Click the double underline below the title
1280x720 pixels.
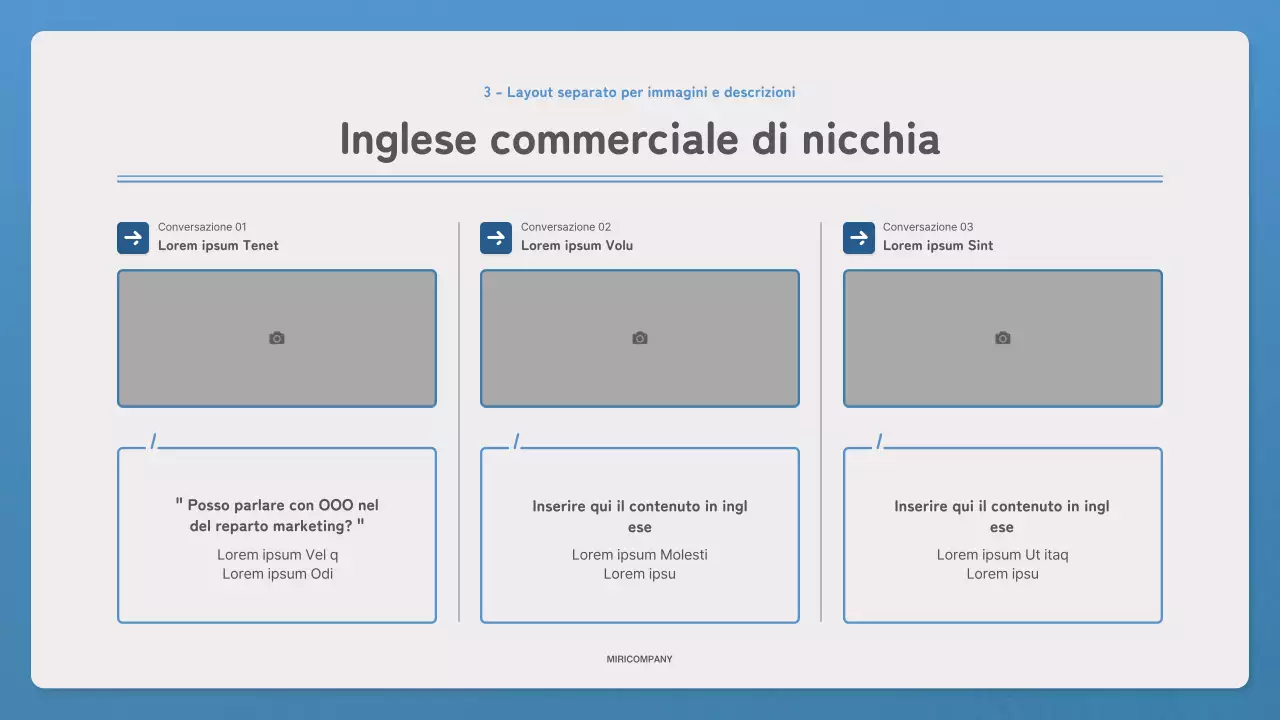(x=640, y=178)
